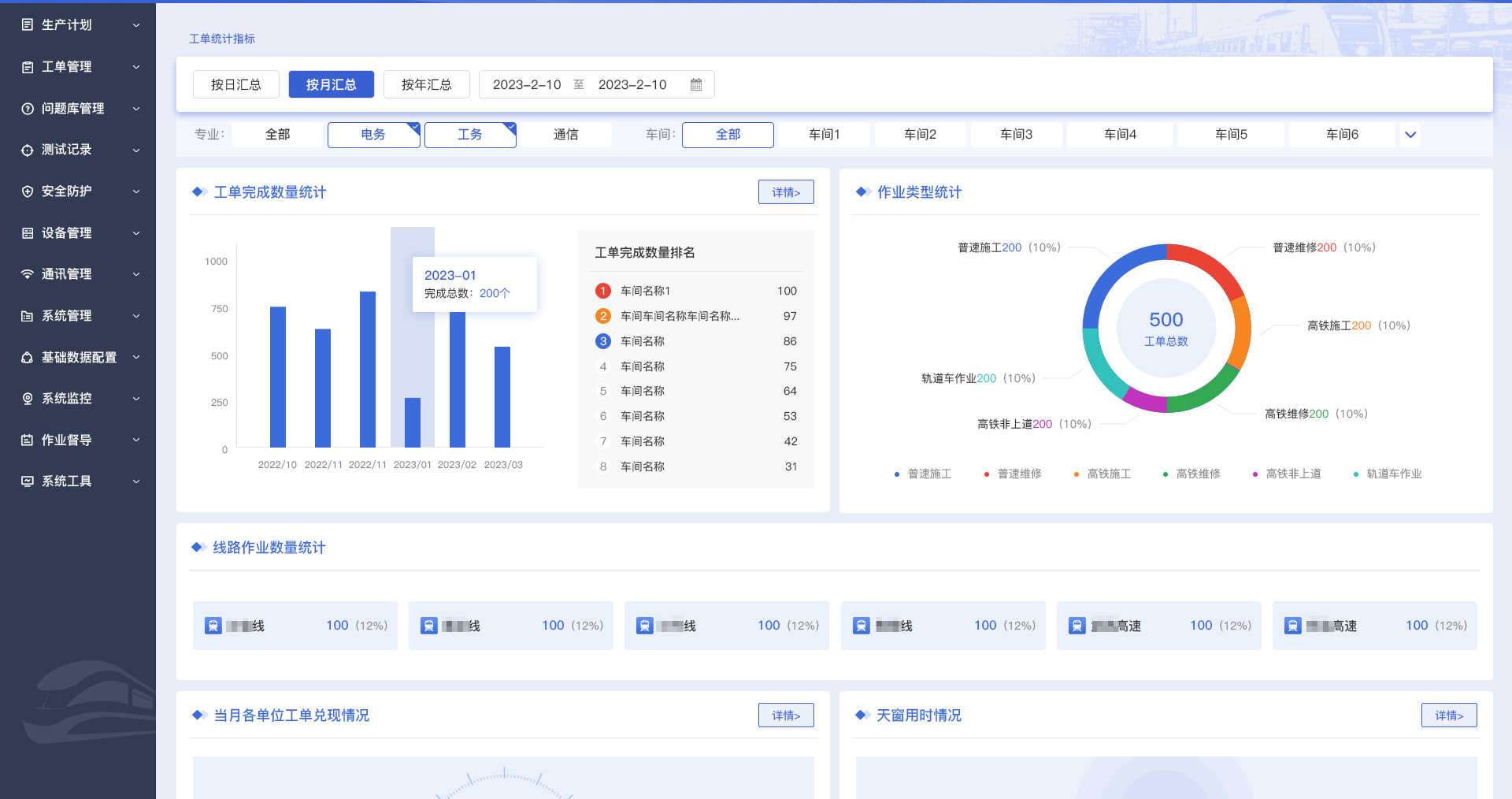Click the 系统工具 icon in sidebar

click(28, 481)
